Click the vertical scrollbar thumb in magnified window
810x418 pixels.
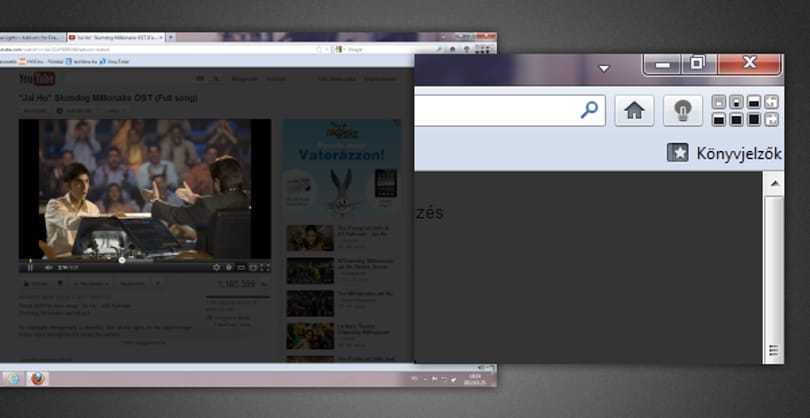click(773, 280)
